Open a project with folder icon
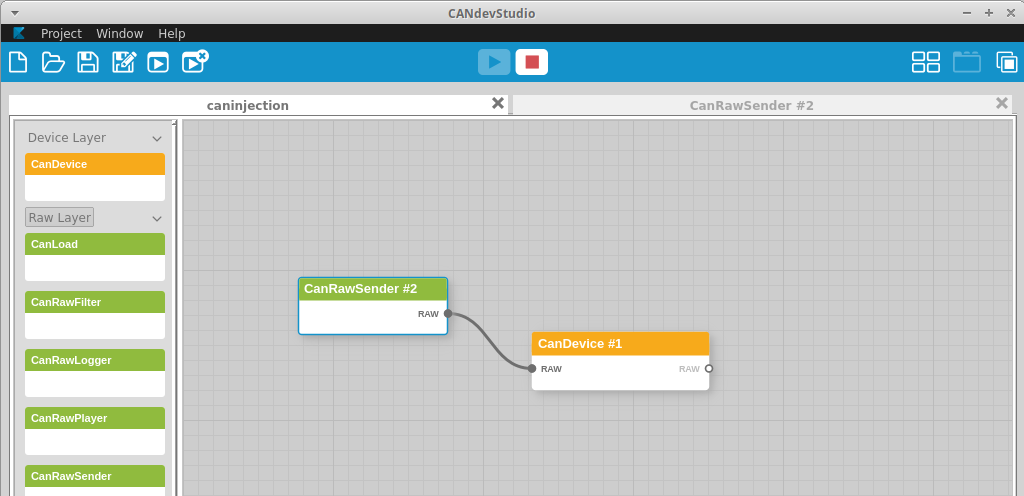Image resolution: width=1024 pixels, height=496 pixels. (x=53, y=62)
